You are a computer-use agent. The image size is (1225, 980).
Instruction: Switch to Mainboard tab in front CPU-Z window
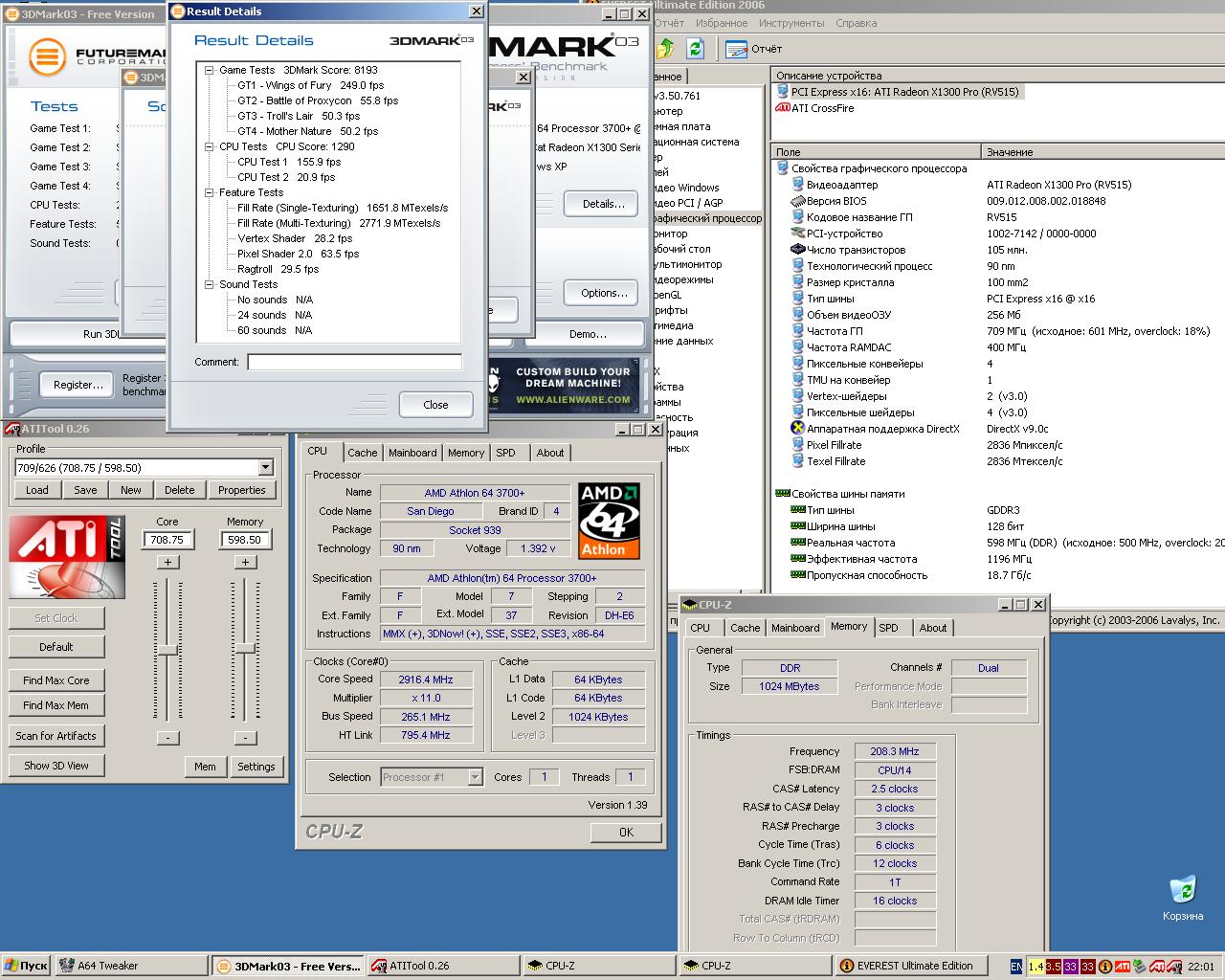[412, 453]
